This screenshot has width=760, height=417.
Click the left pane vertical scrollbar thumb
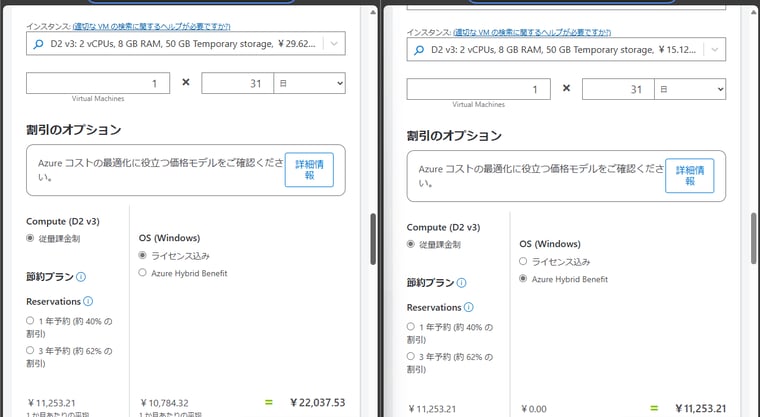(x=373, y=239)
